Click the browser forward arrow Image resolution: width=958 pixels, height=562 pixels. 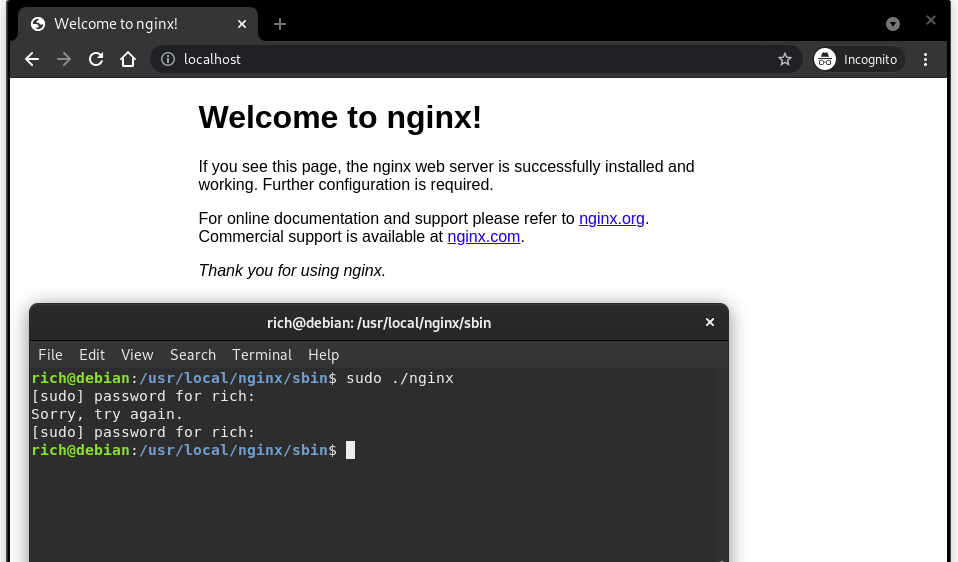coord(64,59)
